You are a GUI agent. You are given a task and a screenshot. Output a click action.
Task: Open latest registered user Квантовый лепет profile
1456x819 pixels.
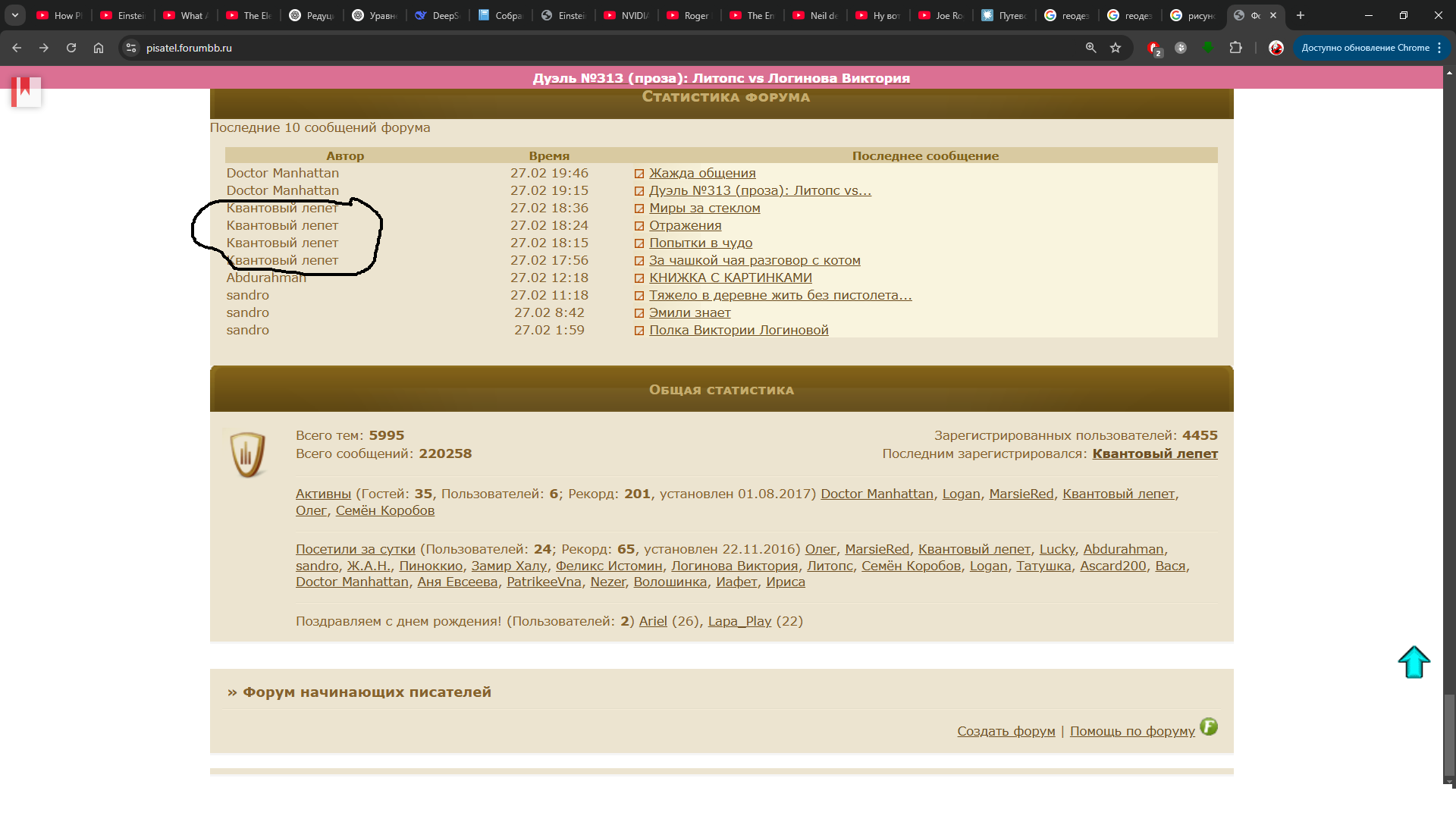(x=1155, y=454)
